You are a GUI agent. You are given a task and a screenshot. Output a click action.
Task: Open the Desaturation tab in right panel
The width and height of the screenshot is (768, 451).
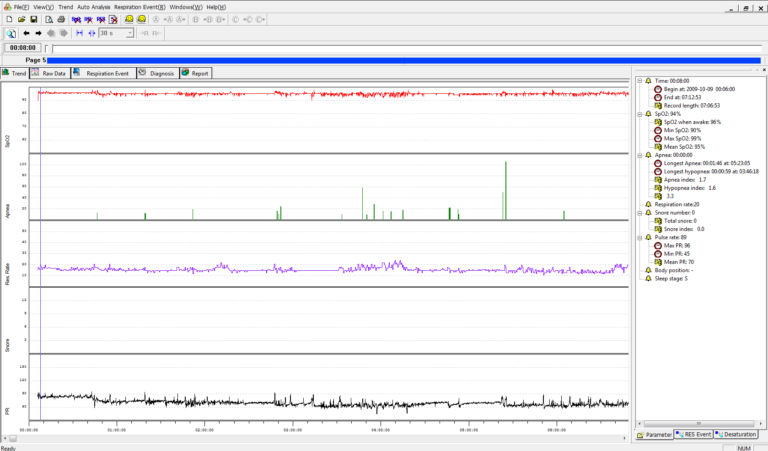[x=737, y=435]
